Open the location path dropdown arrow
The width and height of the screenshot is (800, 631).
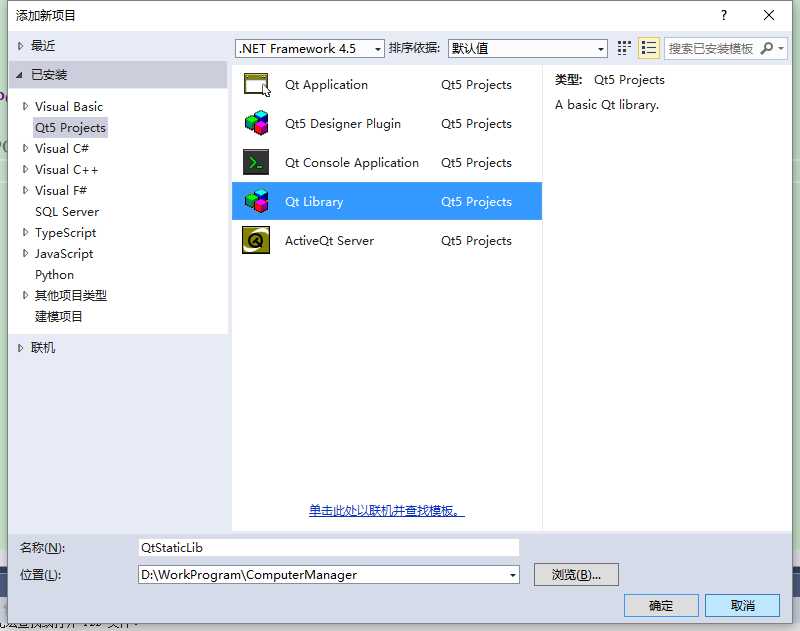tap(512, 575)
